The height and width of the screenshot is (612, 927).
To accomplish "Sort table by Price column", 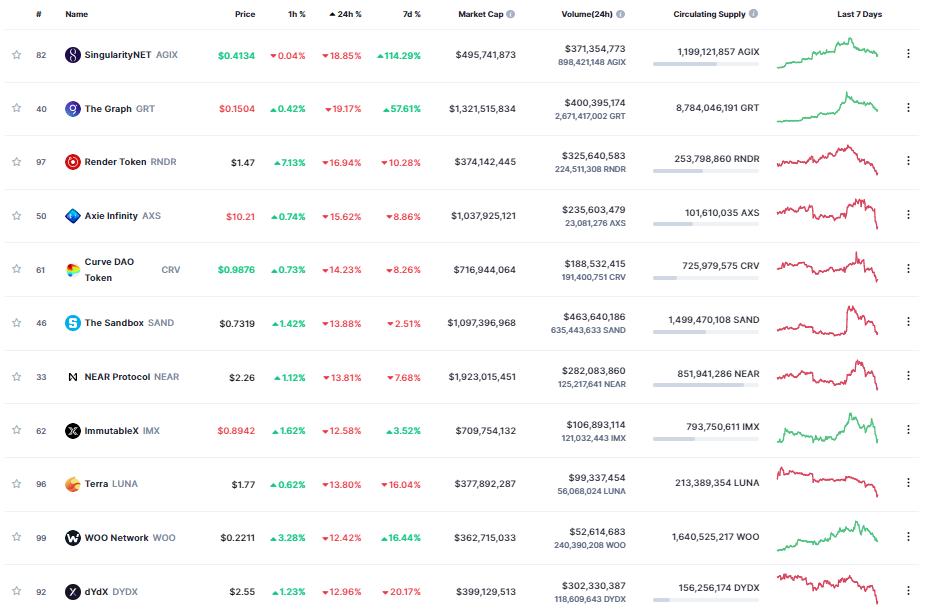I will [x=245, y=14].
